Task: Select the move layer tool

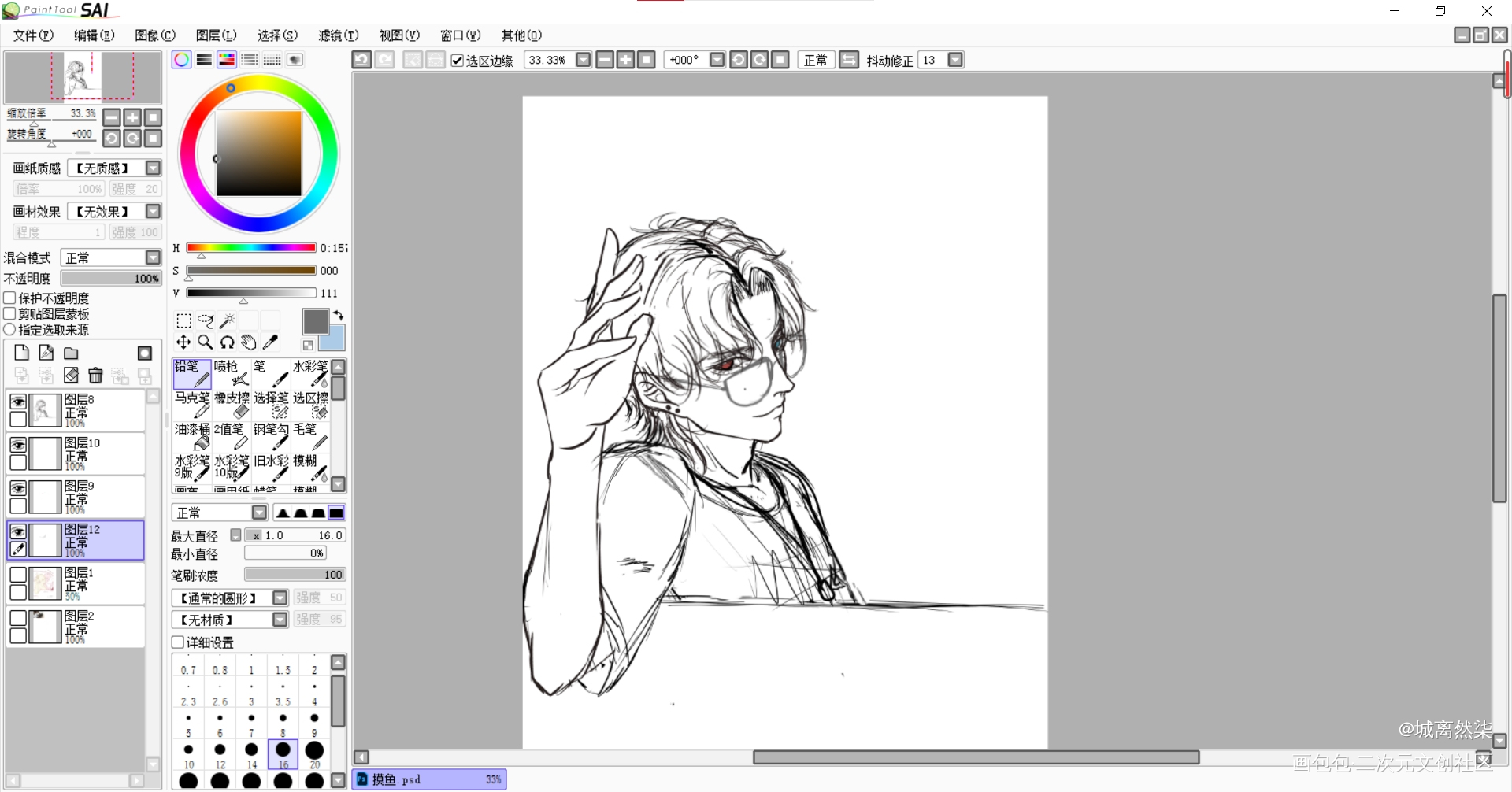Action: 183,342
